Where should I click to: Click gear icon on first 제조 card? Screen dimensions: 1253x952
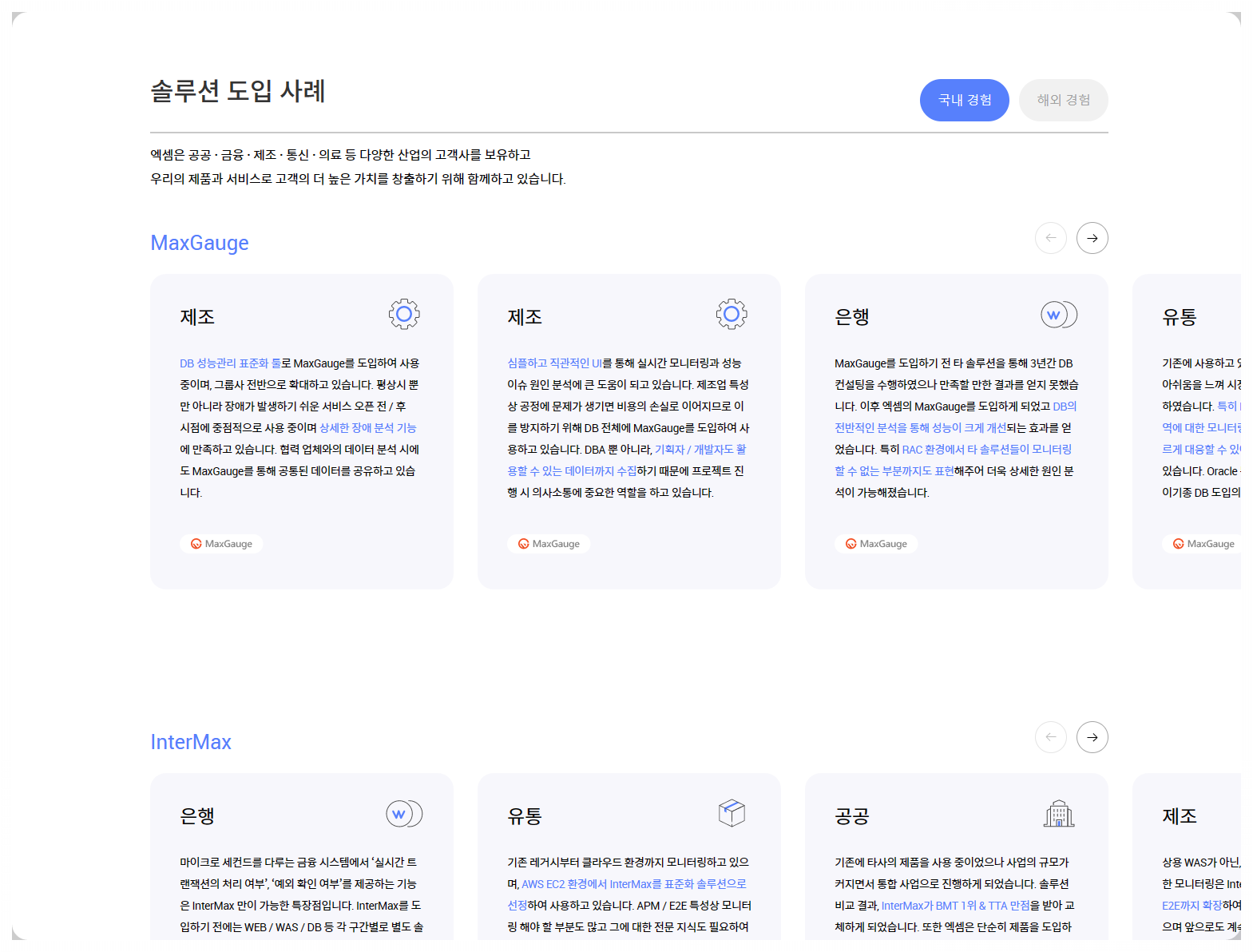pos(404,314)
